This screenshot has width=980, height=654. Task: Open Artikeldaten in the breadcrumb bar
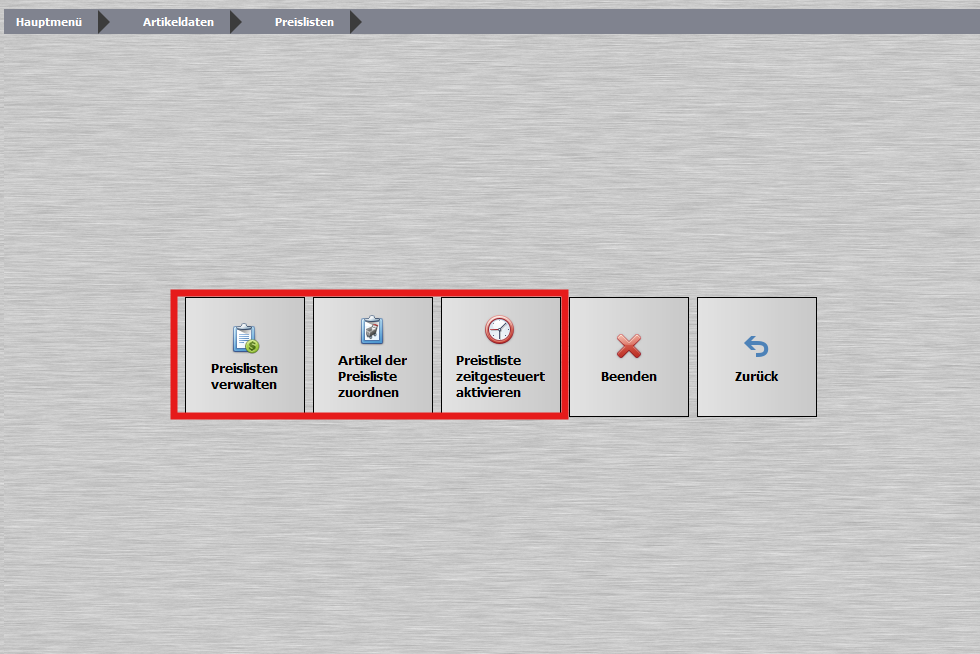178,22
